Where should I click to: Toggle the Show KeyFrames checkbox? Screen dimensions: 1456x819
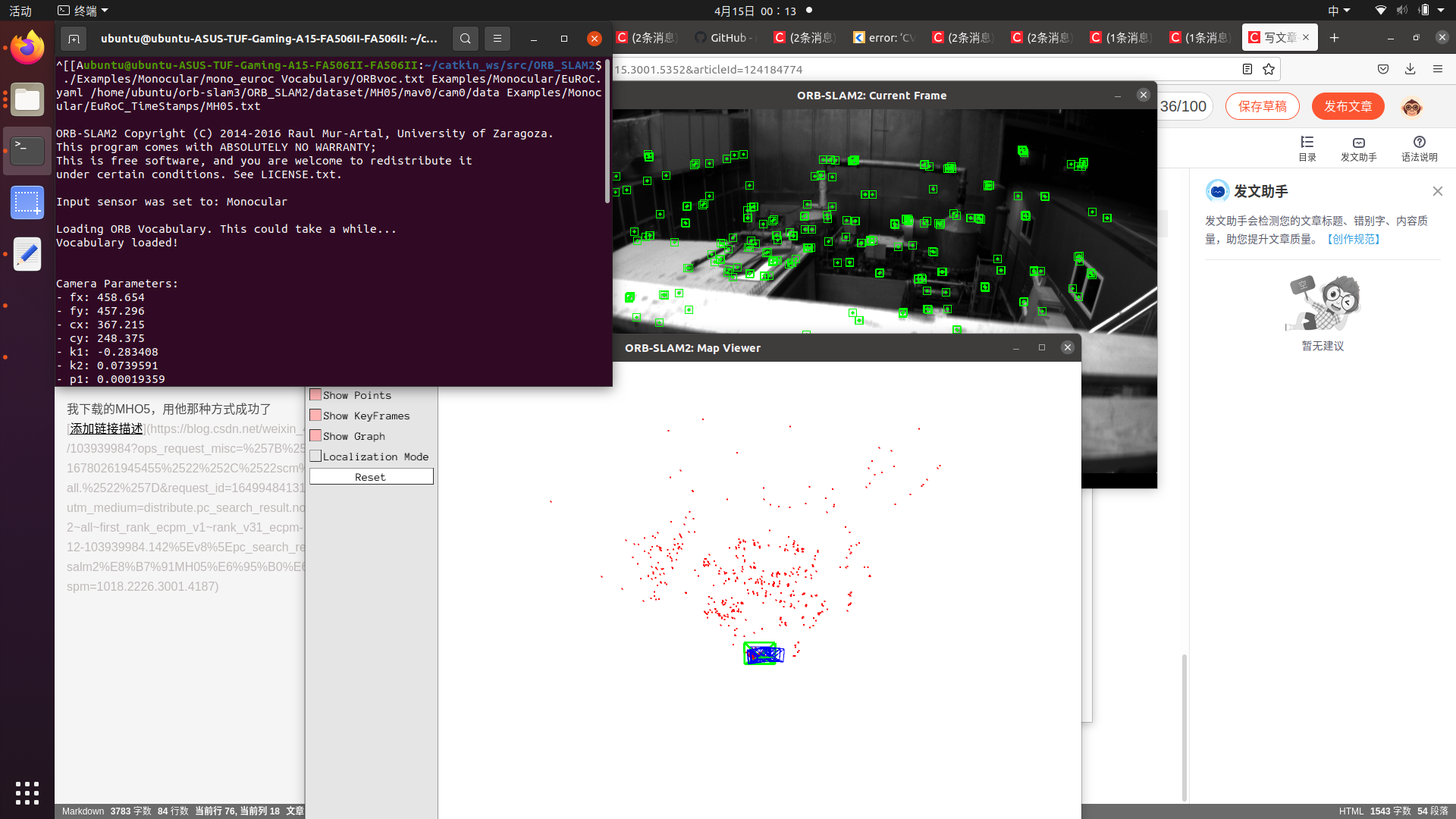tap(315, 416)
